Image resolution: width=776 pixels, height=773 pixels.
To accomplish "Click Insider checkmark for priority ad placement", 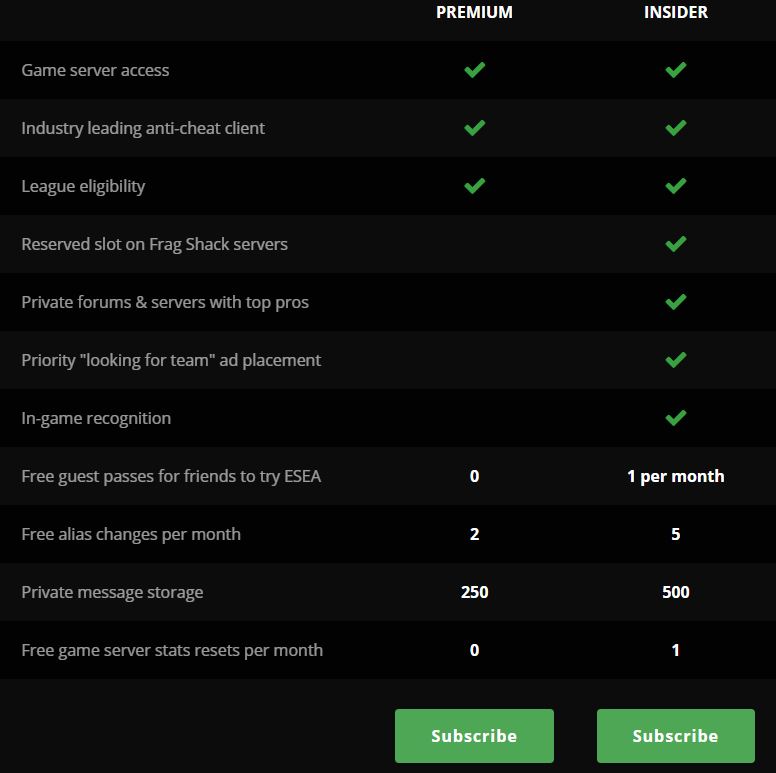I will (x=676, y=360).
